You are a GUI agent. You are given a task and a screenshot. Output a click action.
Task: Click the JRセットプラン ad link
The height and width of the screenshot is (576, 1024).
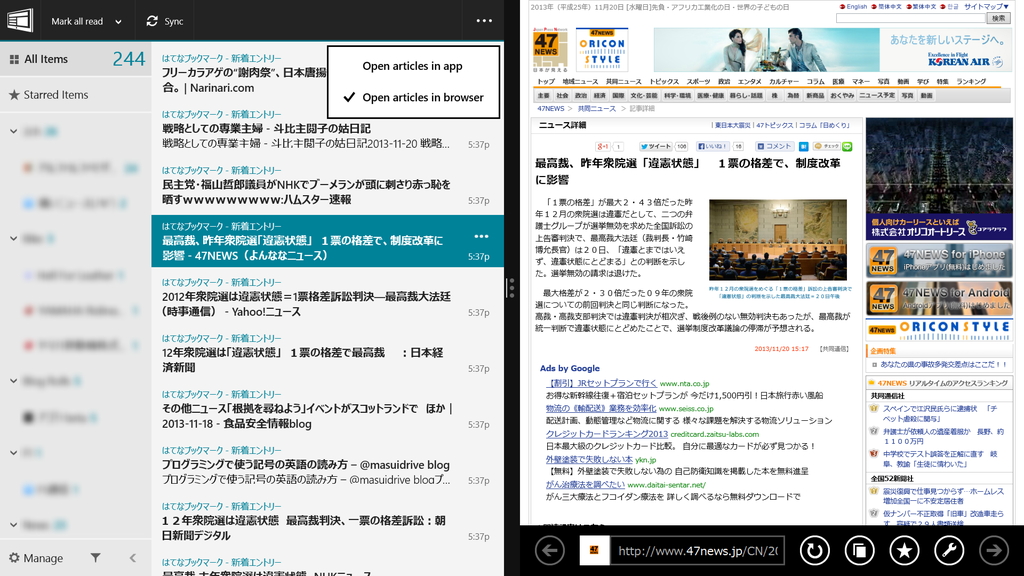point(601,383)
